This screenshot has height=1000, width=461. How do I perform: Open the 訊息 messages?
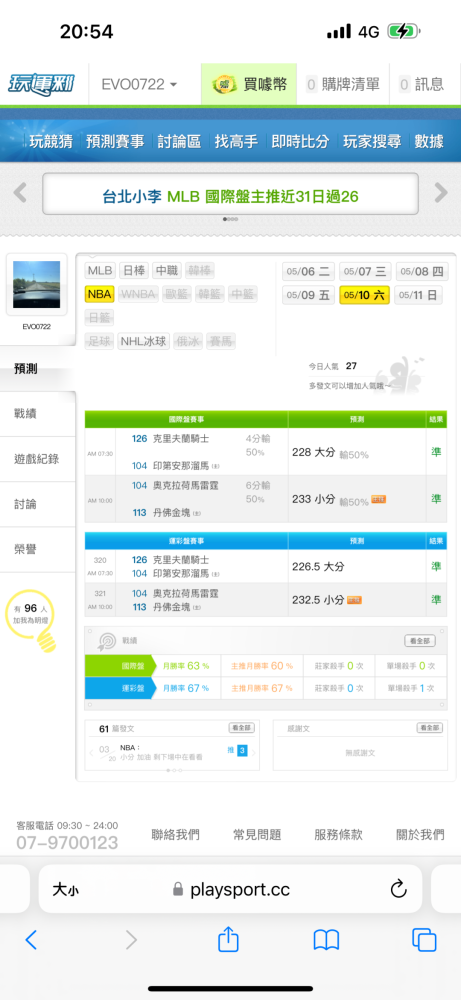click(x=421, y=84)
